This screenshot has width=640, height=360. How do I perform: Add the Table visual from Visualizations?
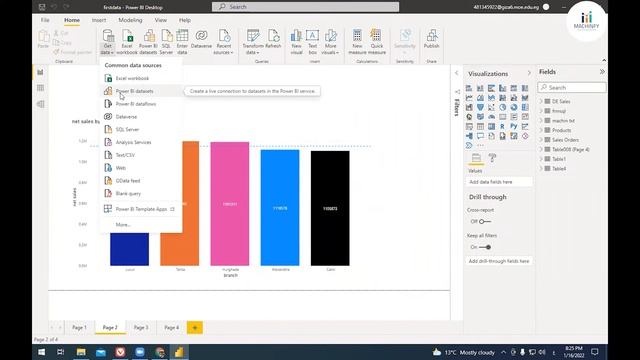point(480,127)
